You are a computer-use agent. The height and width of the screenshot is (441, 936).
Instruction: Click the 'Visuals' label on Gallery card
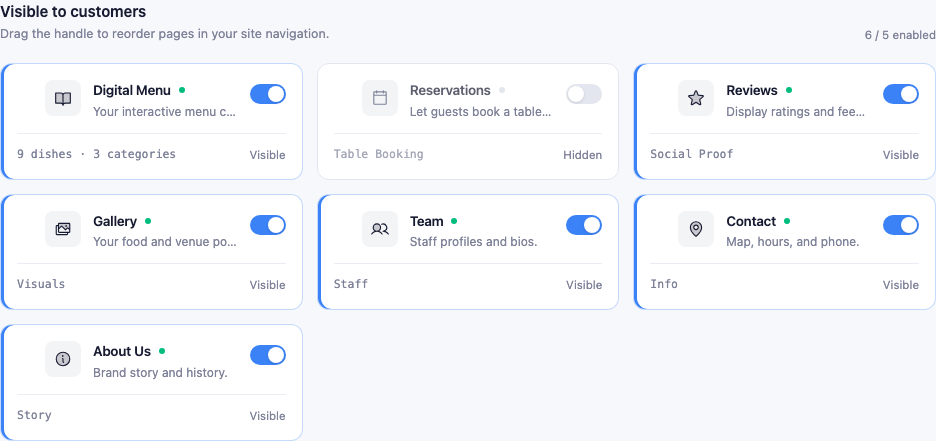pos(41,284)
